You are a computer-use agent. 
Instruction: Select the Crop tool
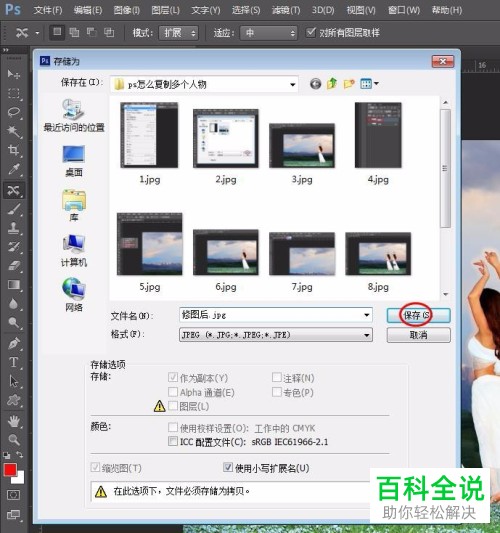14,150
